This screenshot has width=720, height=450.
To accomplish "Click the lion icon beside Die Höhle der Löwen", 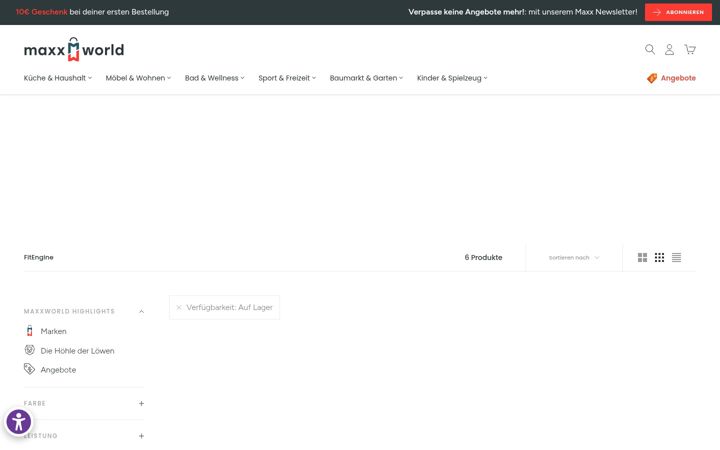I will (29, 350).
